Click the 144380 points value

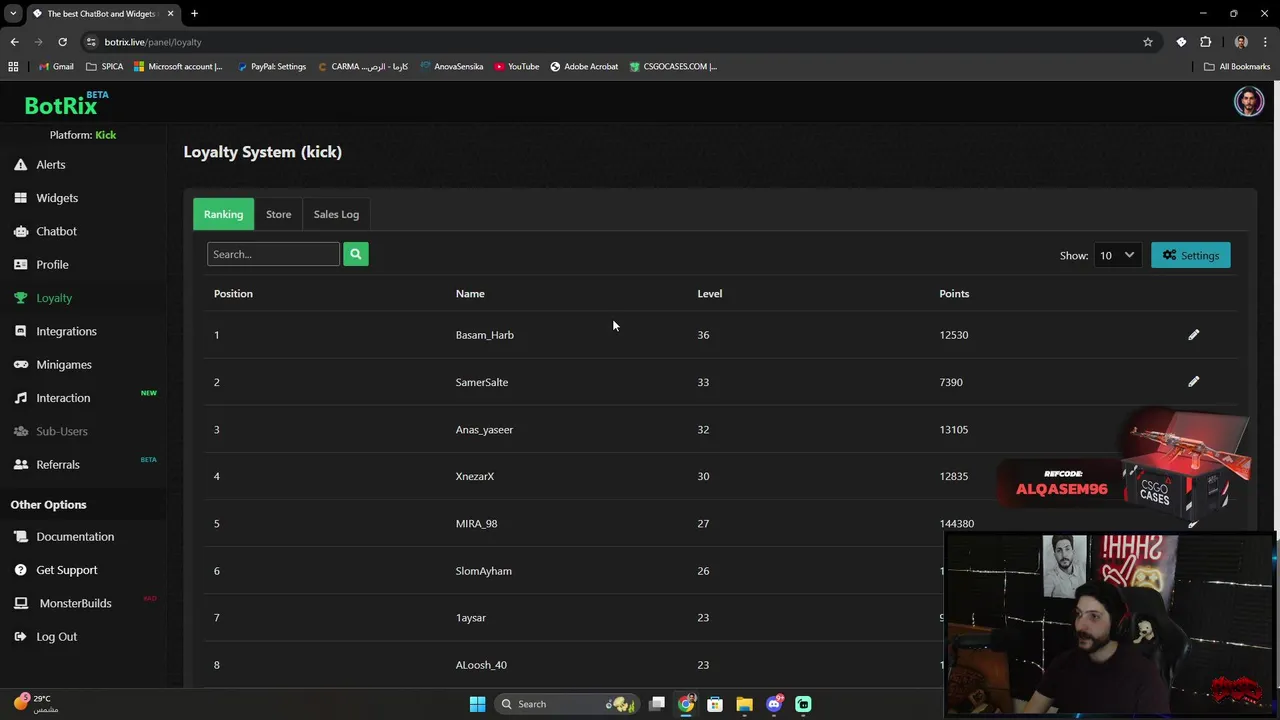coord(956,523)
